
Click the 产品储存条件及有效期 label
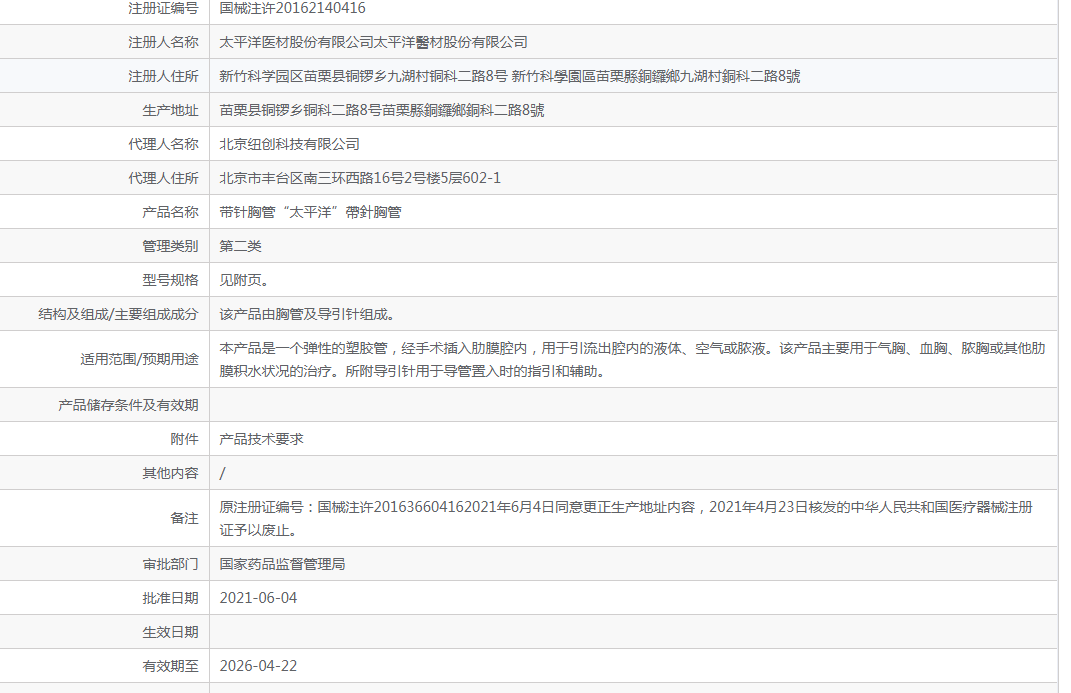(x=128, y=405)
